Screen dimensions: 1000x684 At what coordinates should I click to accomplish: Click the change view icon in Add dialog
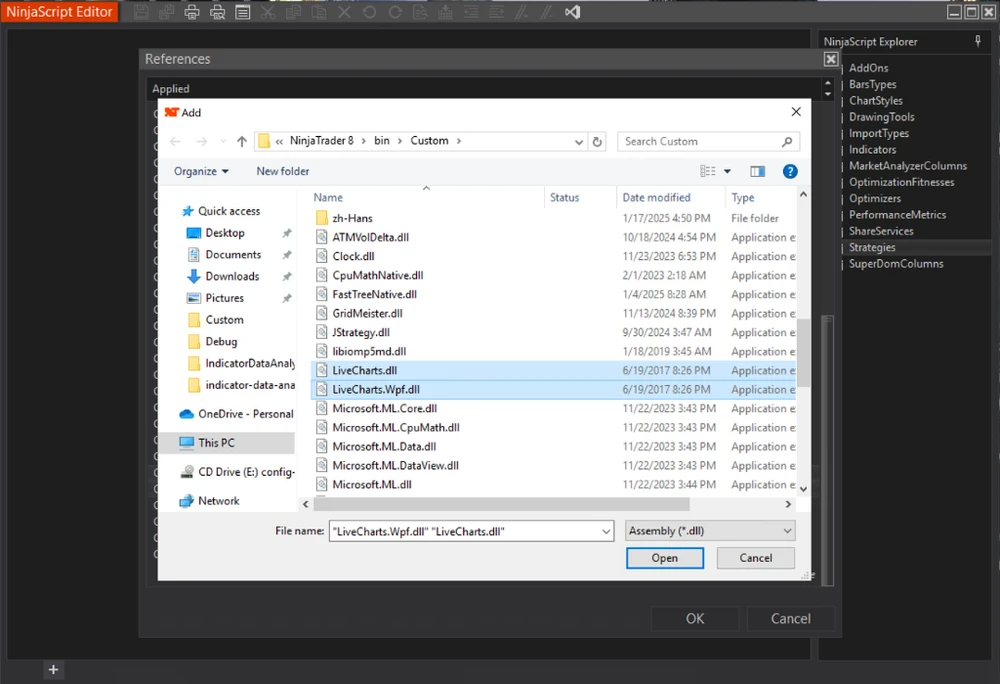click(707, 171)
